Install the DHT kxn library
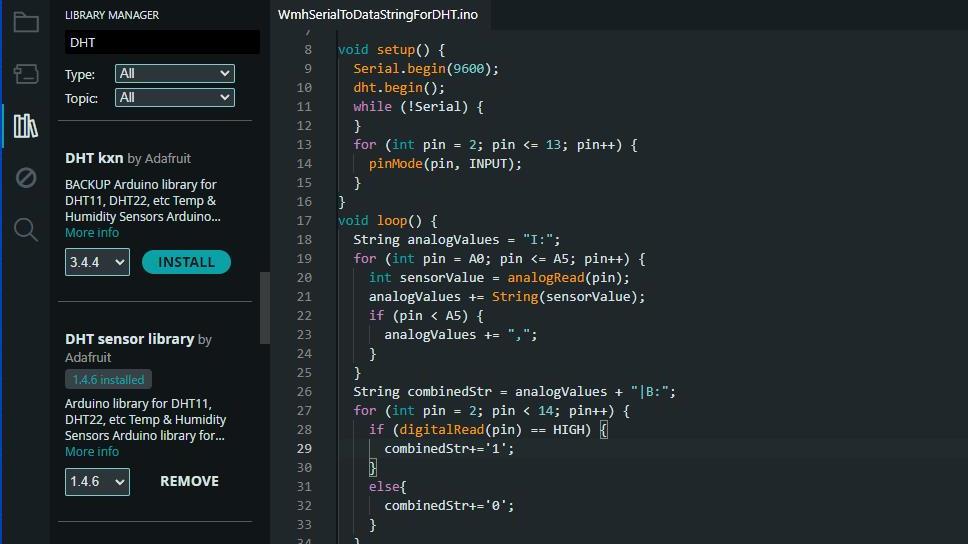 (186, 262)
